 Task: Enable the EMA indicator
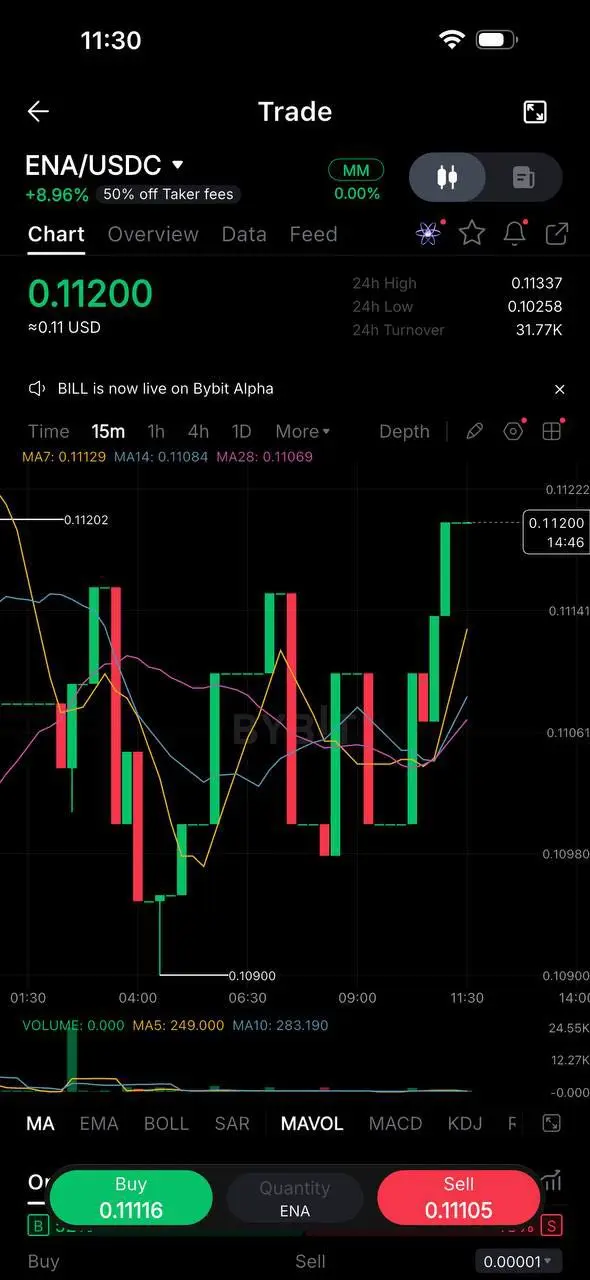coord(99,1123)
